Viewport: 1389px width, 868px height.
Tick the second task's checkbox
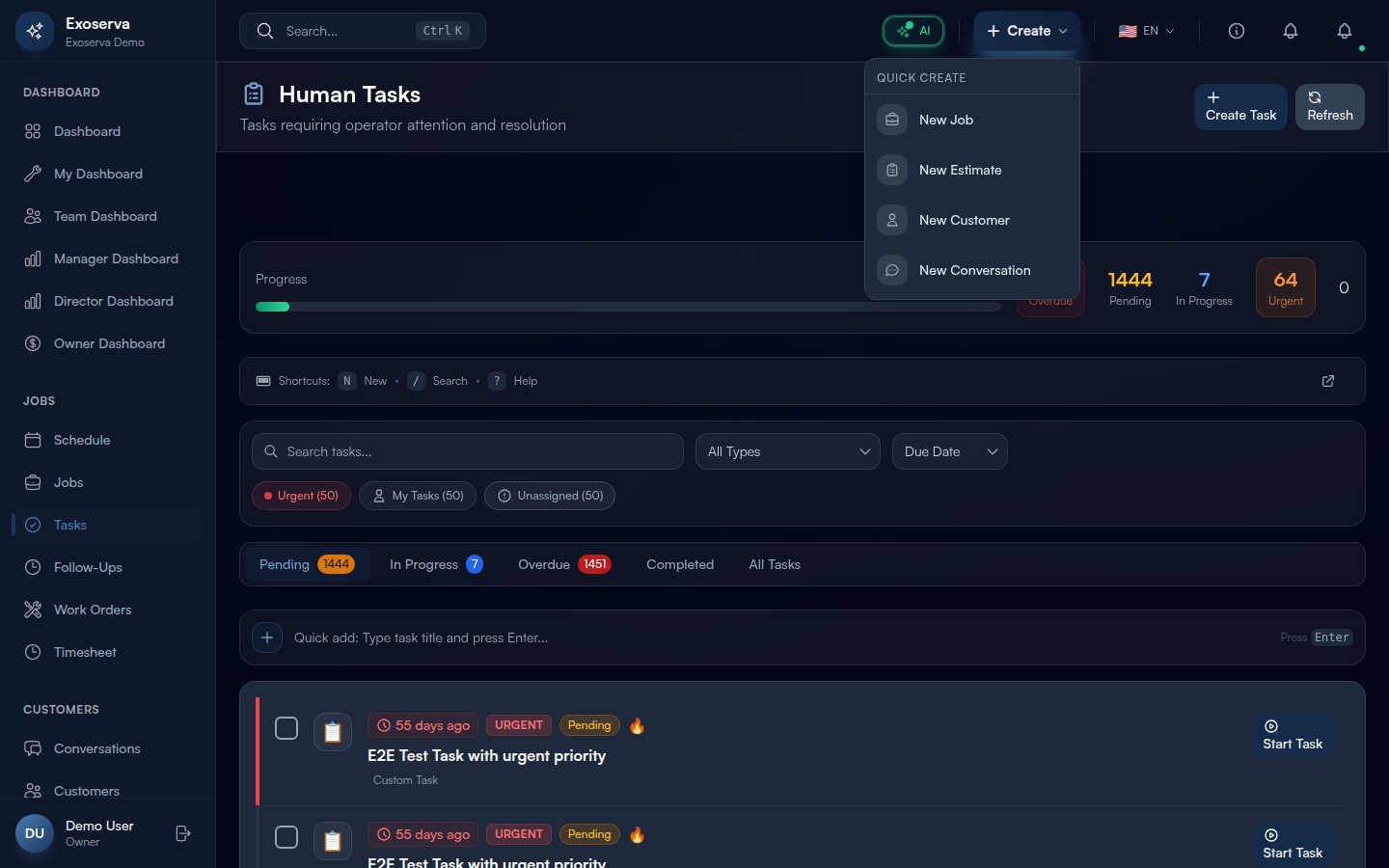pyautogui.click(x=286, y=837)
